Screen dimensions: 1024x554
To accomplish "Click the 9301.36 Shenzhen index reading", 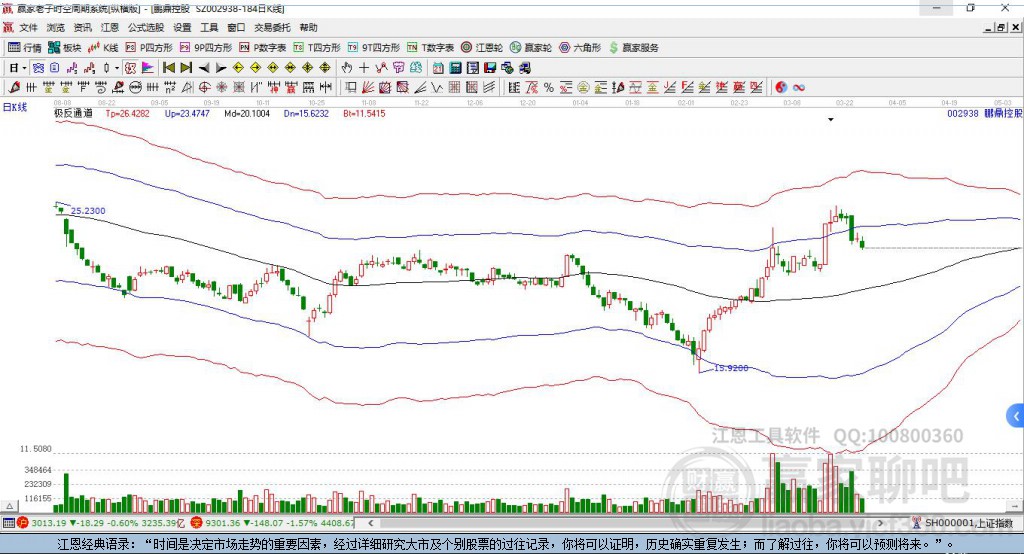I will tap(223, 523).
